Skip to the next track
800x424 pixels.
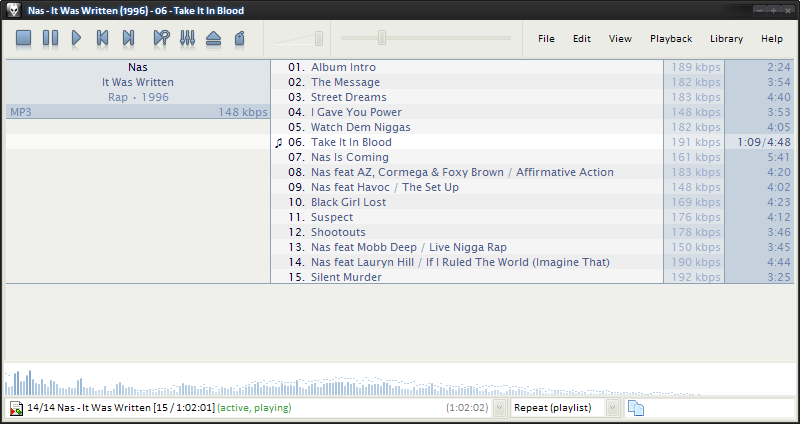pyautogui.click(x=129, y=38)
